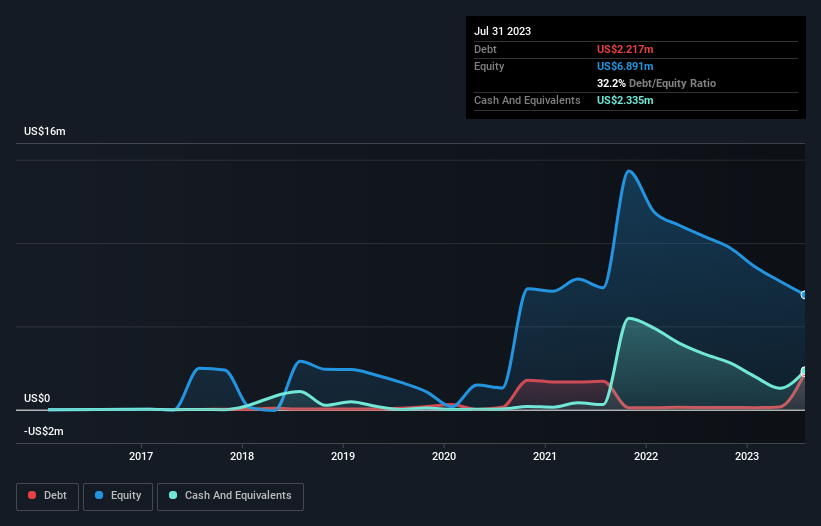Select the 2022 x-axis label
The height and width of the screenshot is (526, 821).
click(646, 456)
